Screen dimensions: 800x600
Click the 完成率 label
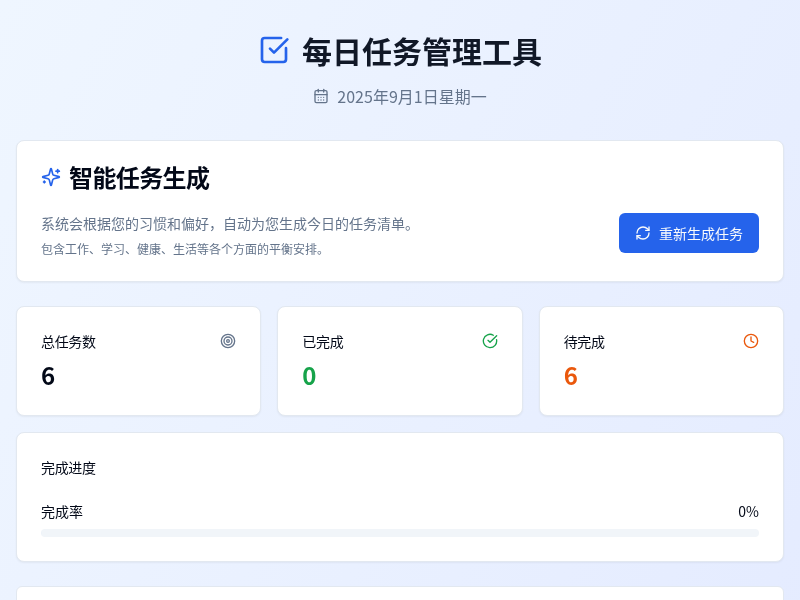[62, 512]
